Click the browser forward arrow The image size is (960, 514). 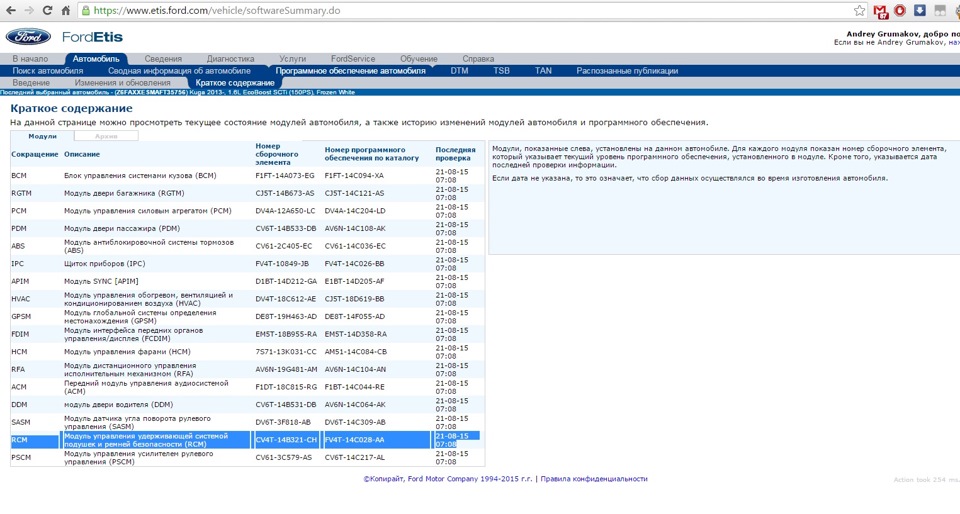pos(29,10)
